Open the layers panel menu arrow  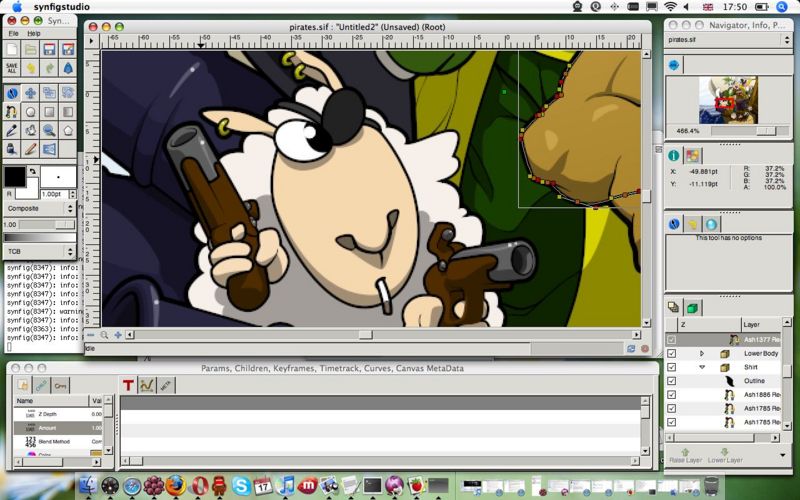click(x=783, y=455)
